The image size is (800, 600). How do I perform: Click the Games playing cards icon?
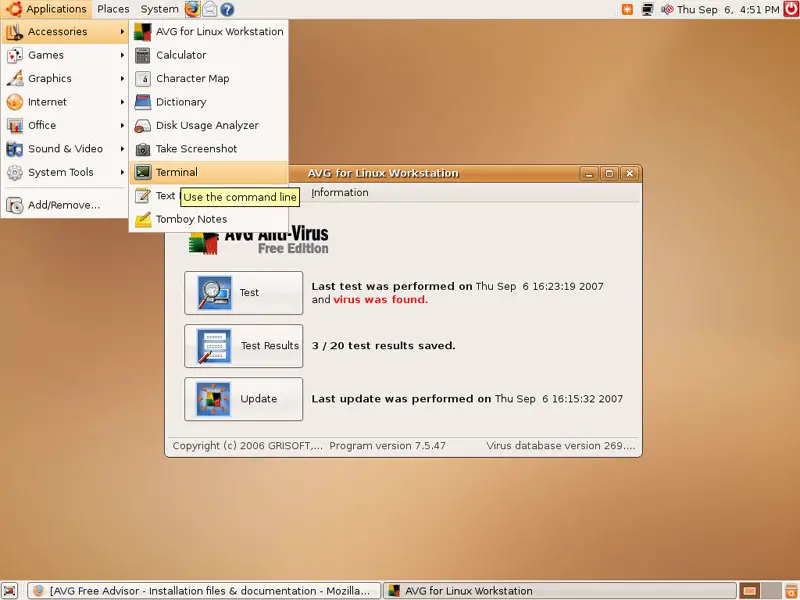point(15,55)
